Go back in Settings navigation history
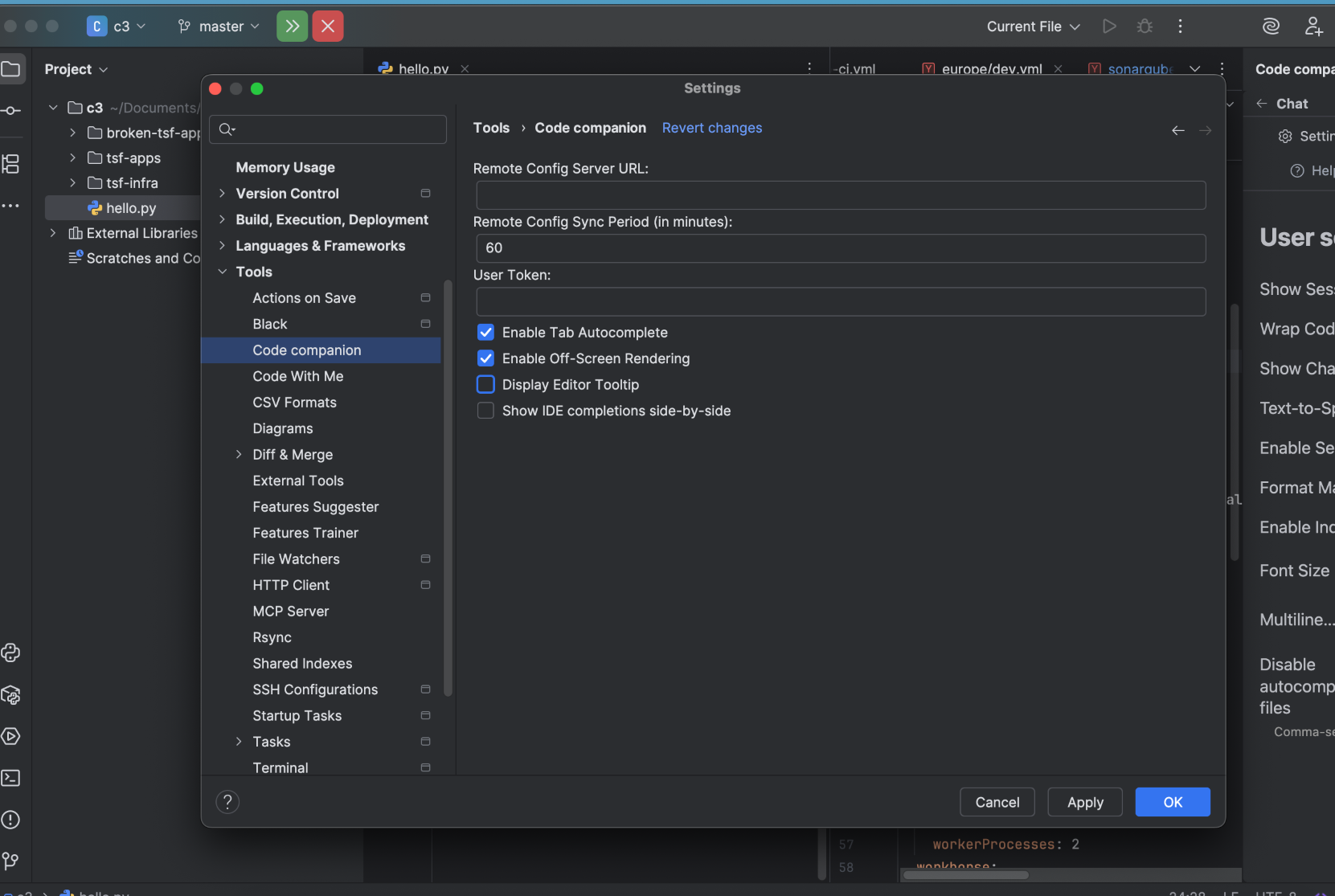The width and height of the screenshot is (1335, 896). tap(1178, 130)
